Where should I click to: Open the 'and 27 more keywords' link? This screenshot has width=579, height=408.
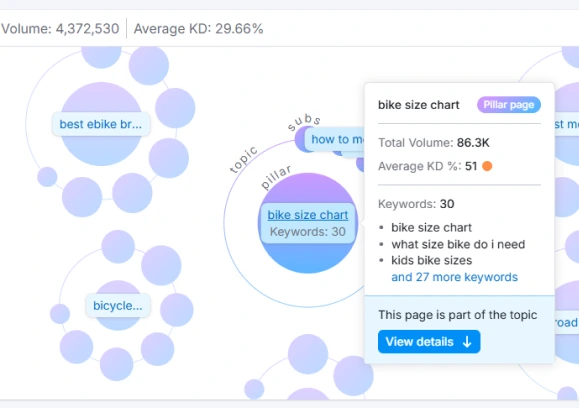click(454, 277)
